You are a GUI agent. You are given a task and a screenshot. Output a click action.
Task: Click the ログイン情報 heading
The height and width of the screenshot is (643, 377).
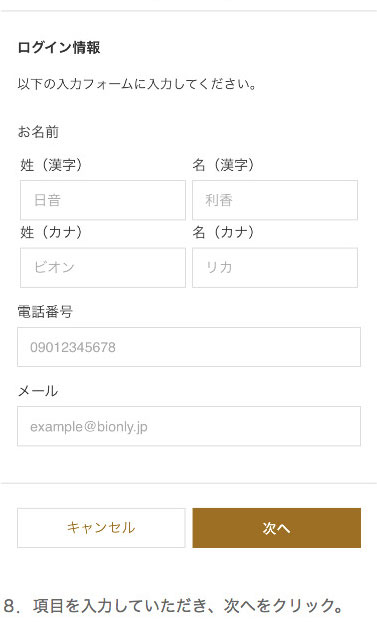tap(59, 48)
